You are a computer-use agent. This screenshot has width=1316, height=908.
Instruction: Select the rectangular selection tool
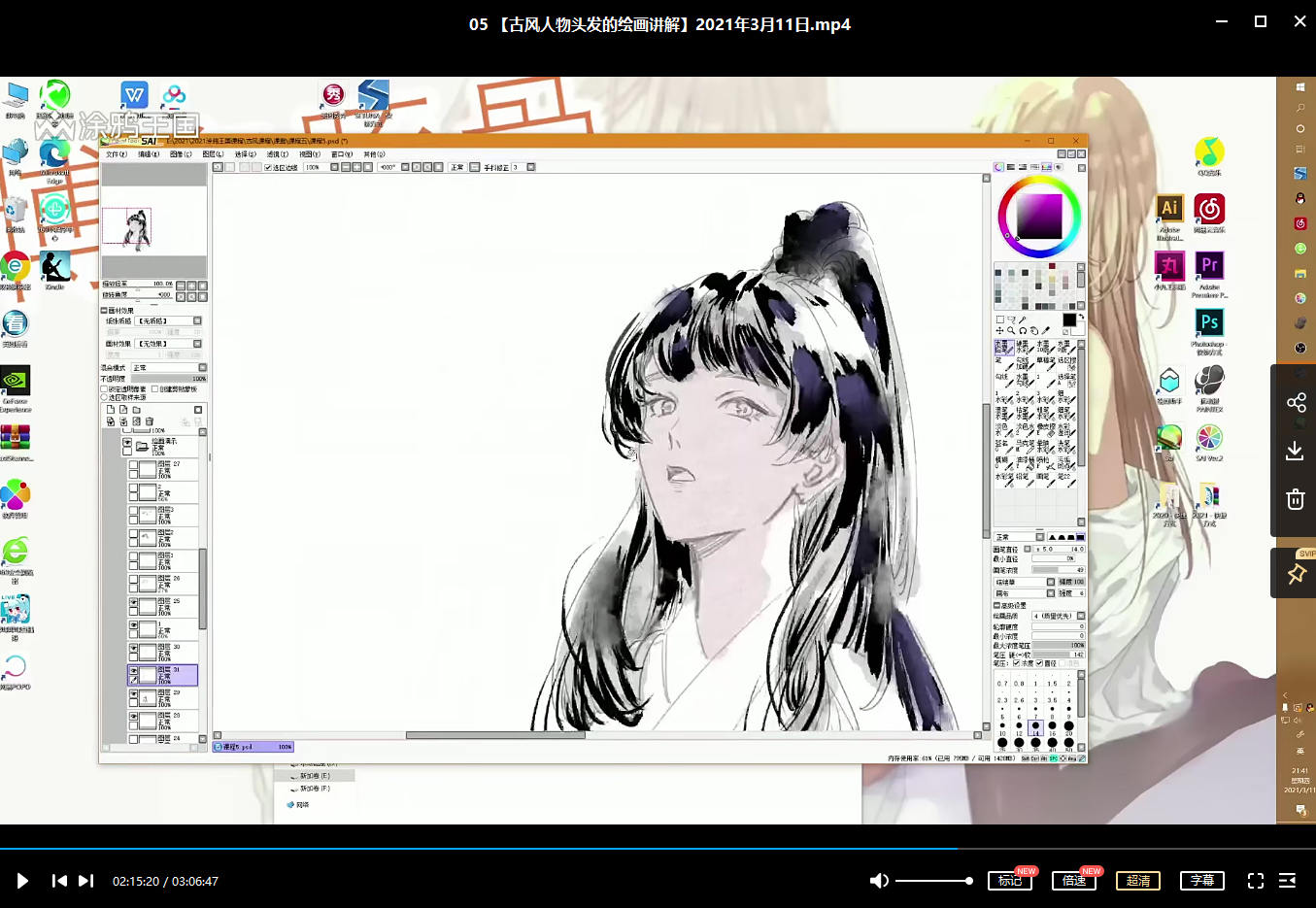coord(999,319)
